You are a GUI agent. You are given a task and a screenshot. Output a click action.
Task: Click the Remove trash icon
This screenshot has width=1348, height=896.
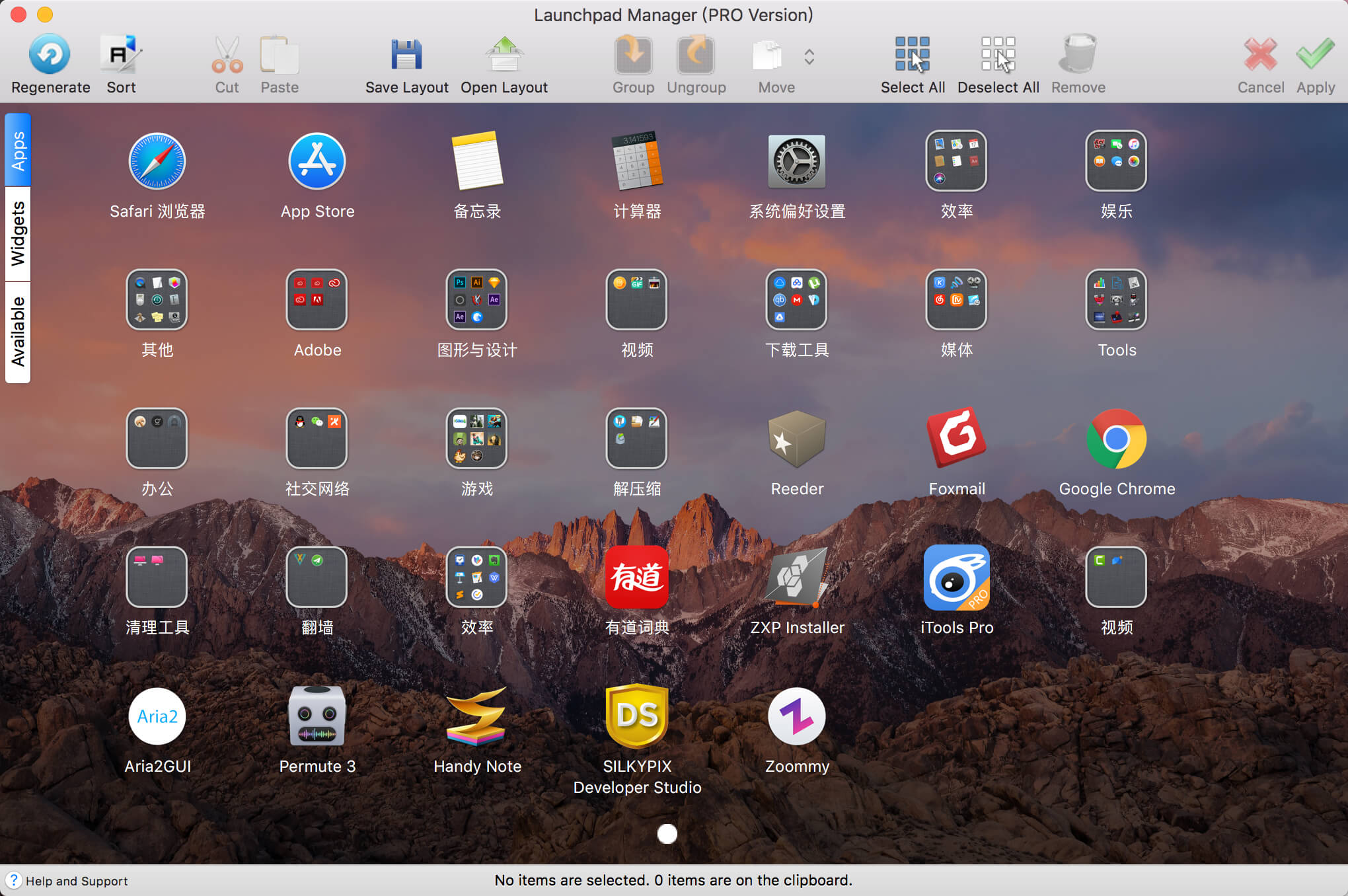[x=1078, y=55]
